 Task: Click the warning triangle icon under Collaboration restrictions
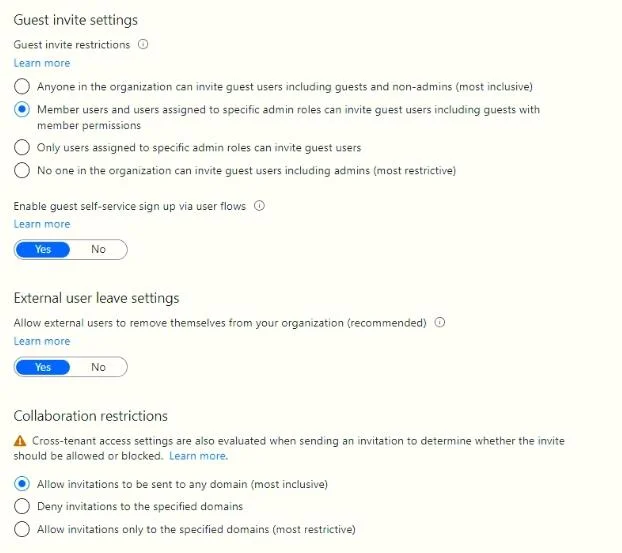coord(20,441)
